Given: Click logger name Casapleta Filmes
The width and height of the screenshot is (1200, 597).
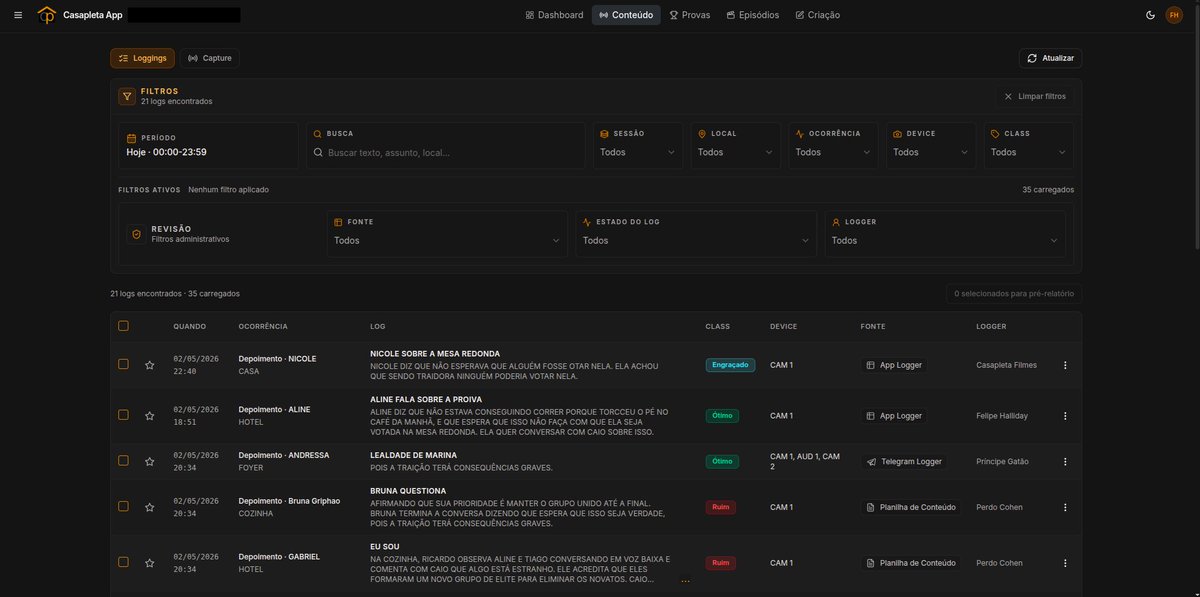Looking at the screenshot, I should (x=1006, y=365).
